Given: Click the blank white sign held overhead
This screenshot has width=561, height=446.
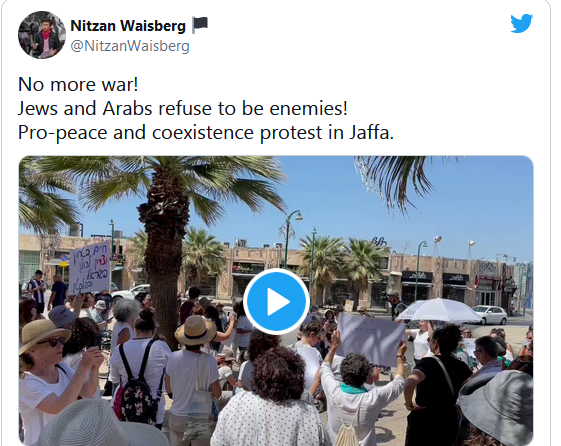Looking at the screenshot, I should [371, 339].
